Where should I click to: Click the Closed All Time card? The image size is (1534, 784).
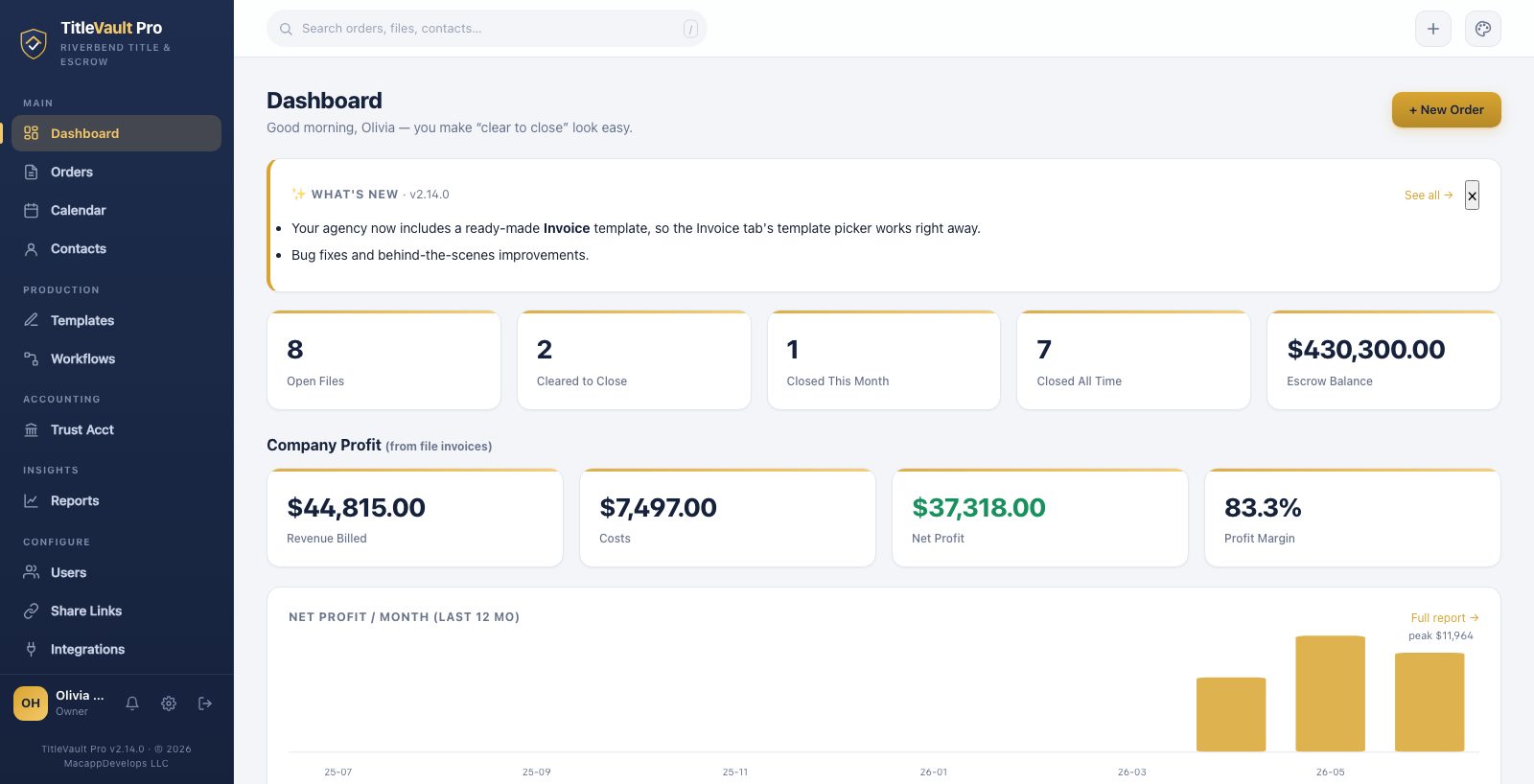[1133, 360]
